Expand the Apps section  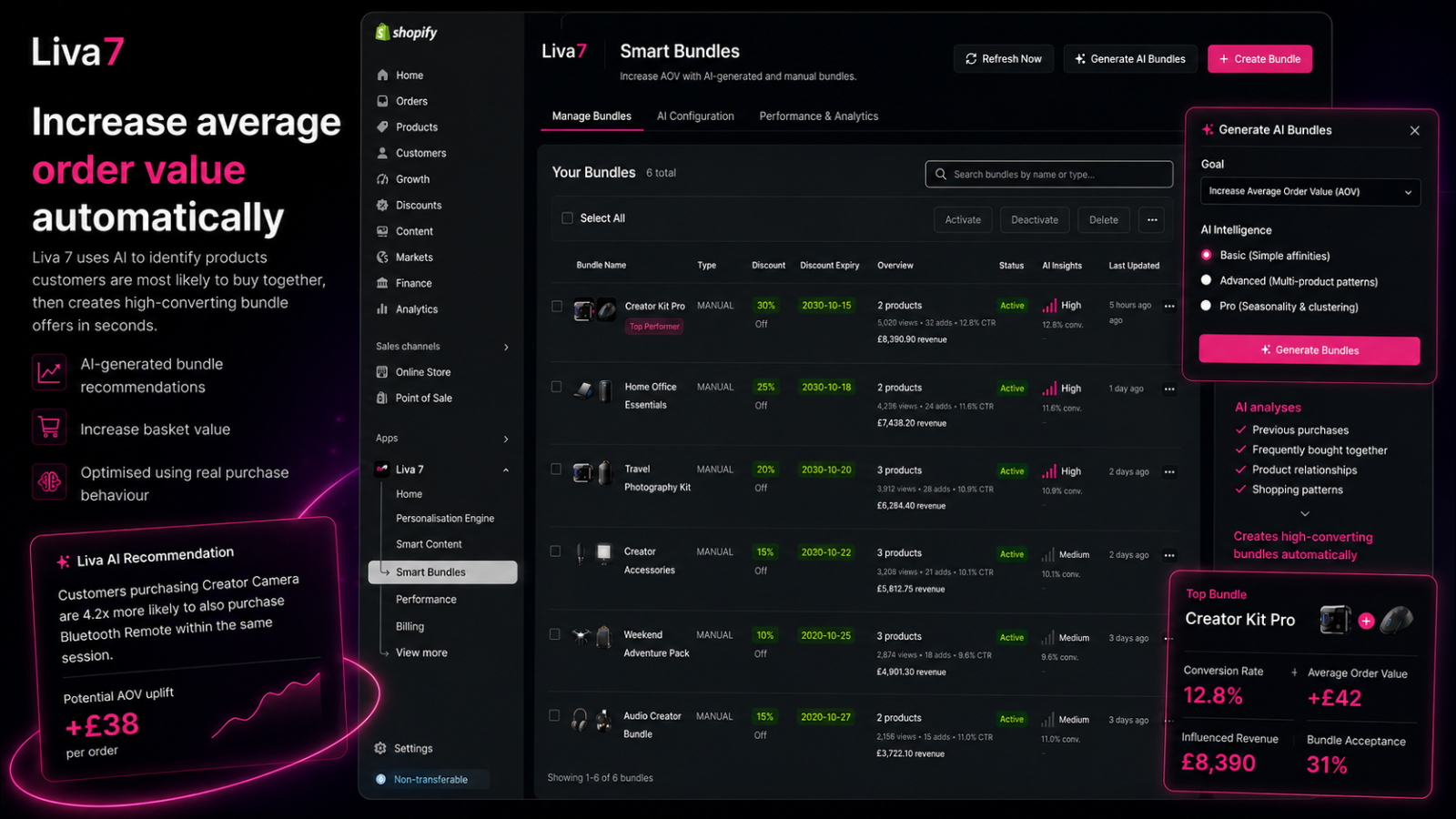coord(506,439)
